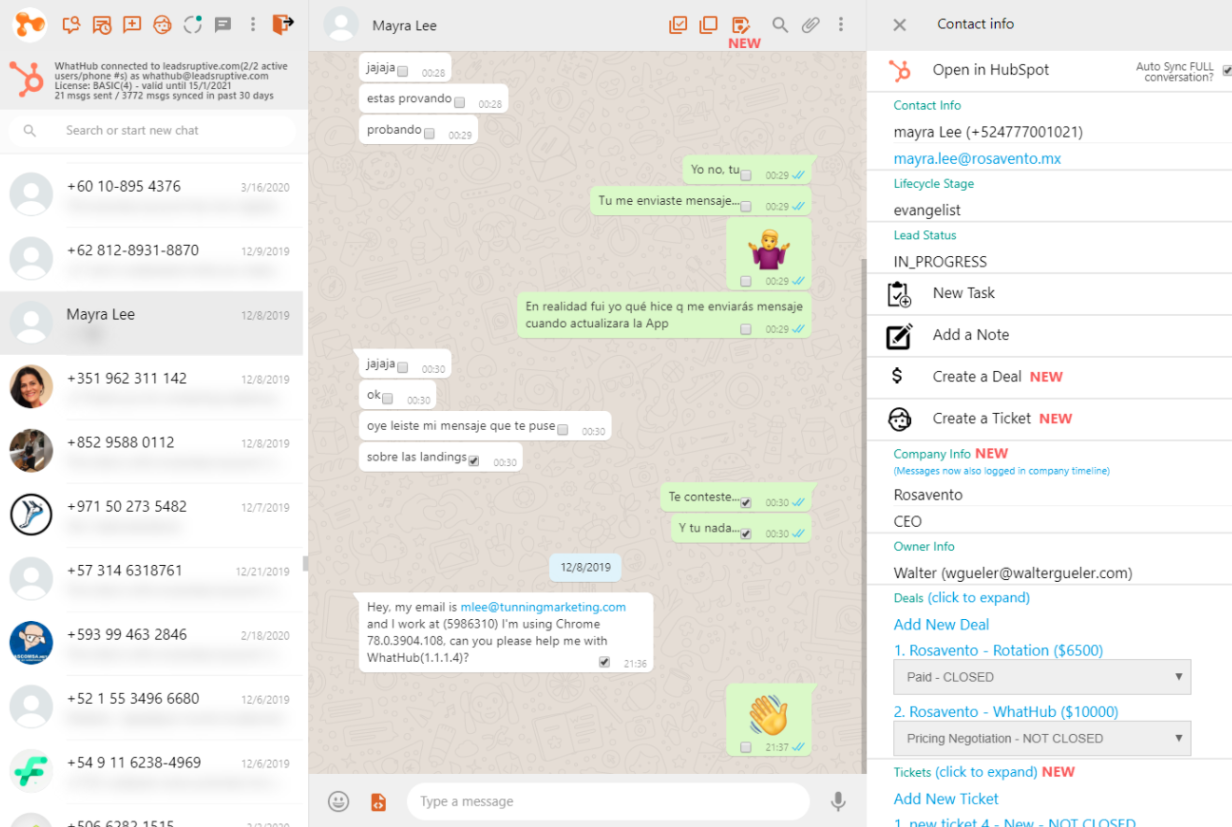The width and height of the screenshot is (1232, 827).
Task: Open the scheduled messages clock icon
Action: 101,24
